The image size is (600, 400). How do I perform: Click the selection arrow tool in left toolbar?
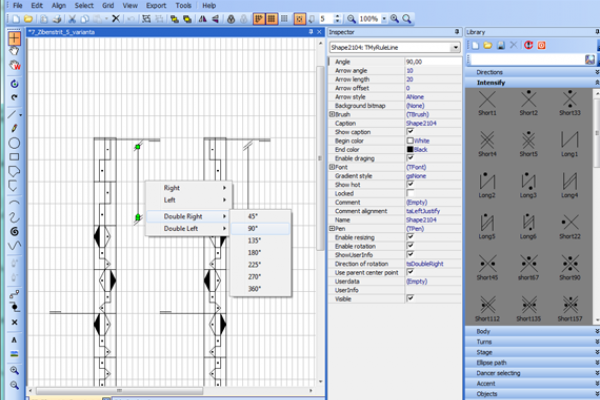[14, 38]
